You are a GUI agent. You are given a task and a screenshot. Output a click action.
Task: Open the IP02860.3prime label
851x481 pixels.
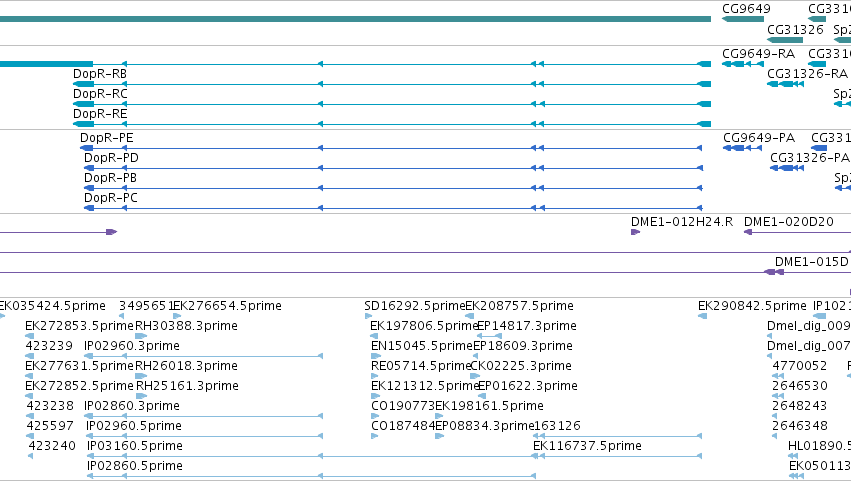[x=132, y=407]
